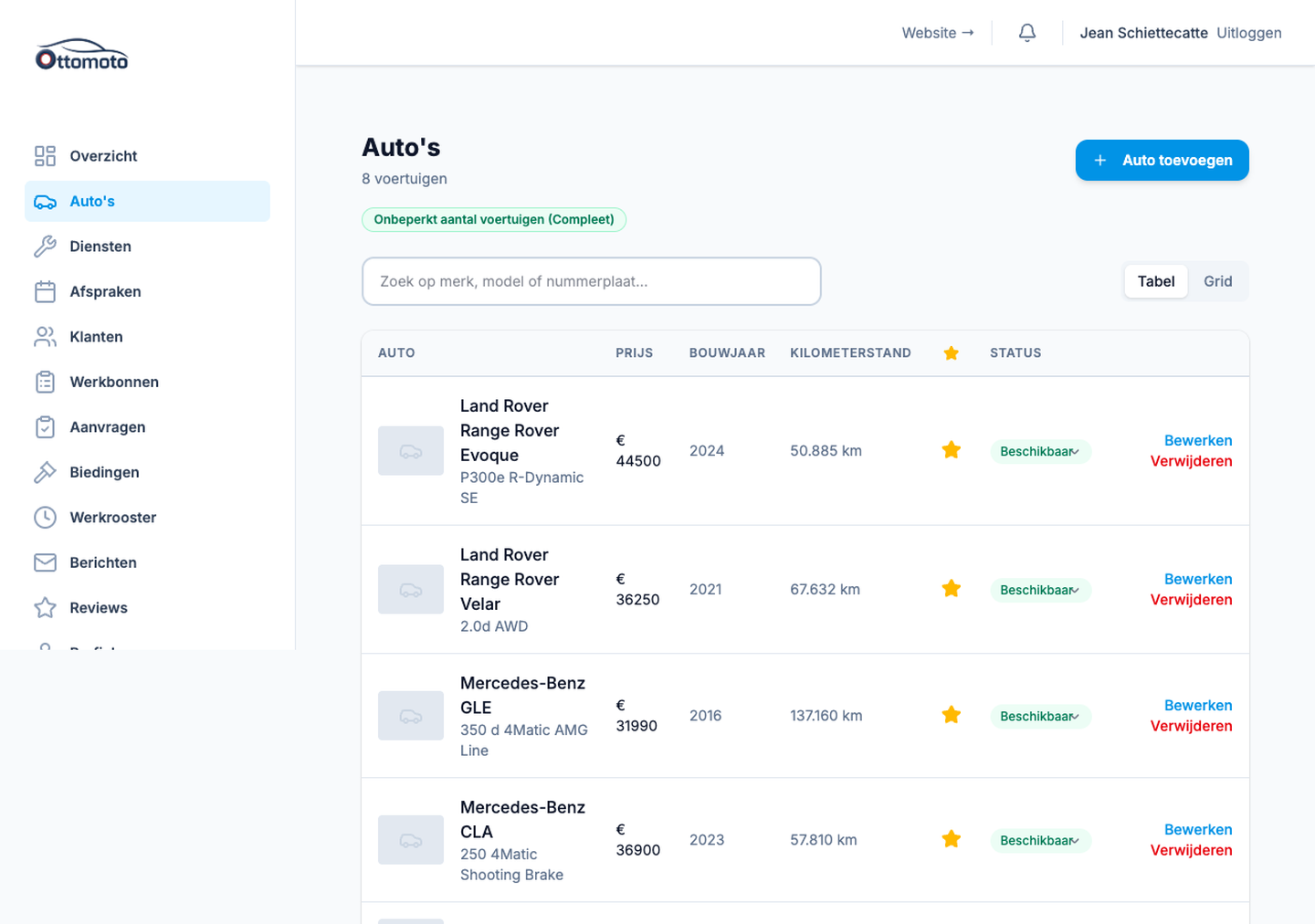The width and height of the screenshot is (1315, 924).
Task: Click the PRIJS column header
Action: tap(635, 353)
